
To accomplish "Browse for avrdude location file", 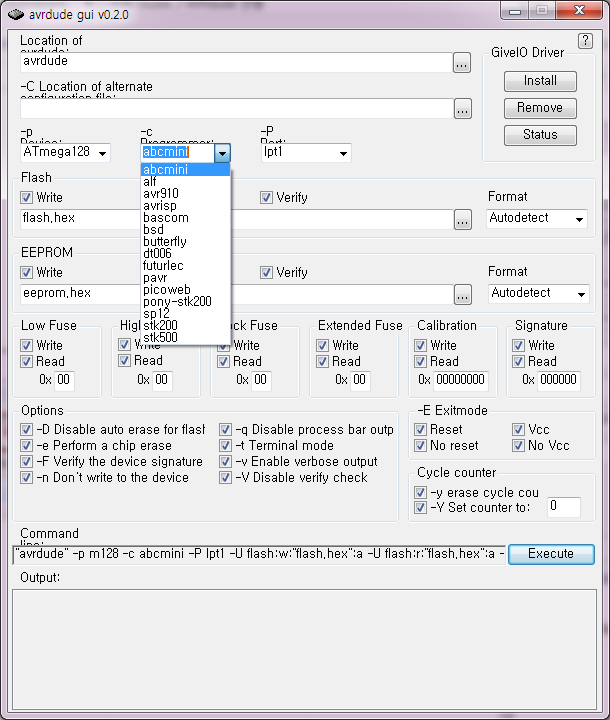I will click(462, 63).
